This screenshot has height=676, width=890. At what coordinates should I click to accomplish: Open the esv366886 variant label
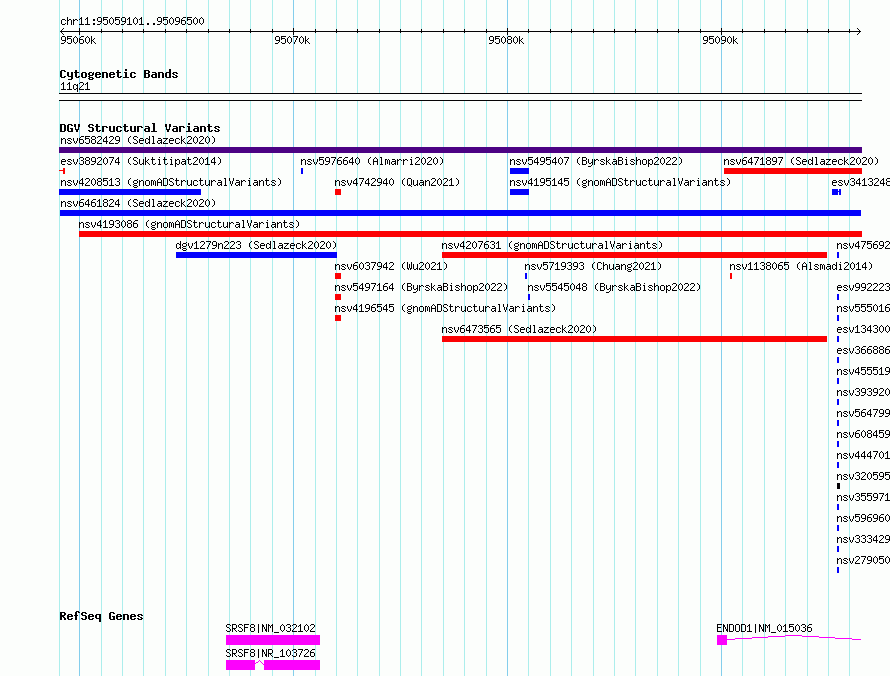coord(863,350)
